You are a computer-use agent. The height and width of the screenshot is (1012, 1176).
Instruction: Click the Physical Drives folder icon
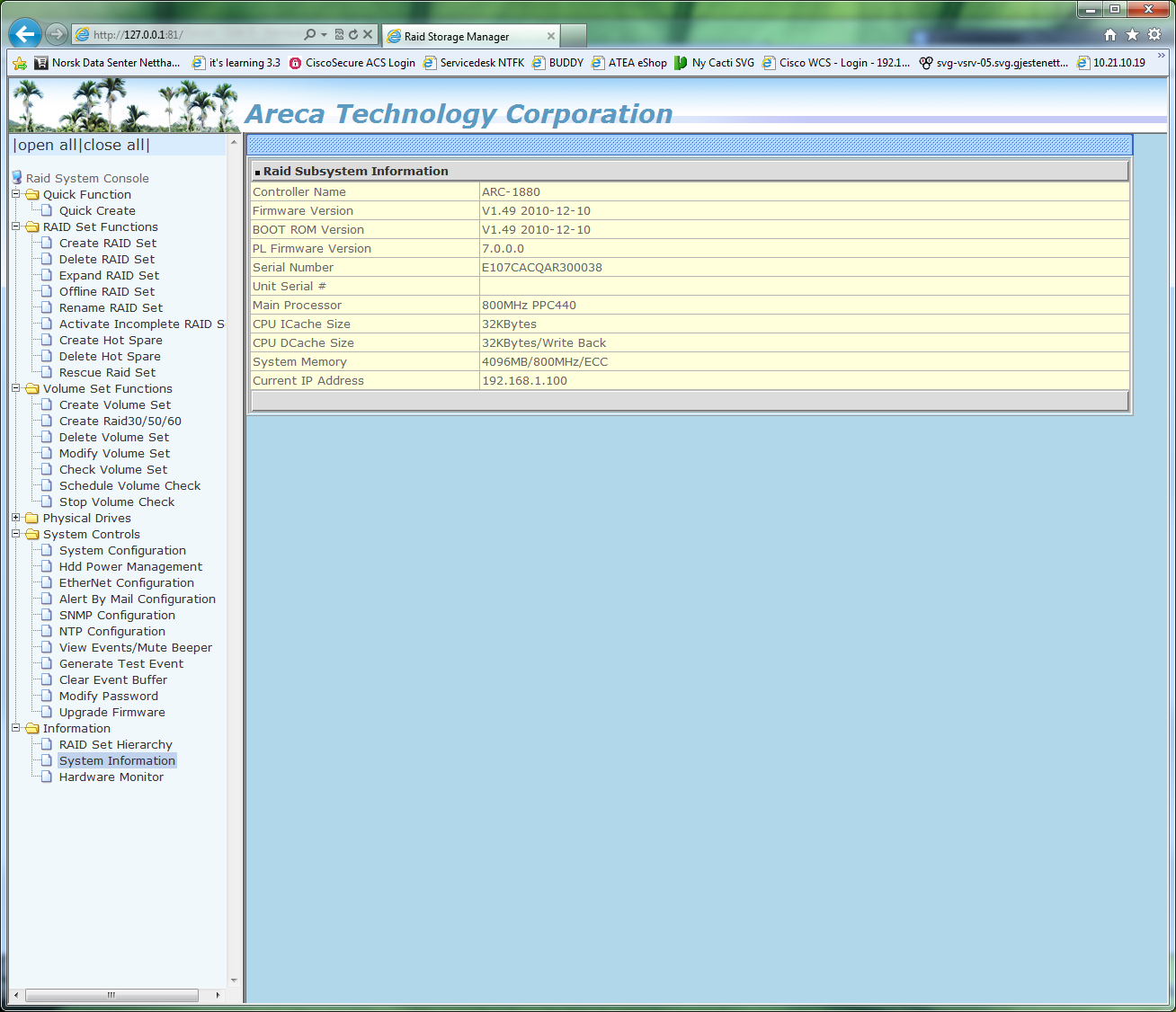(32, 518)
